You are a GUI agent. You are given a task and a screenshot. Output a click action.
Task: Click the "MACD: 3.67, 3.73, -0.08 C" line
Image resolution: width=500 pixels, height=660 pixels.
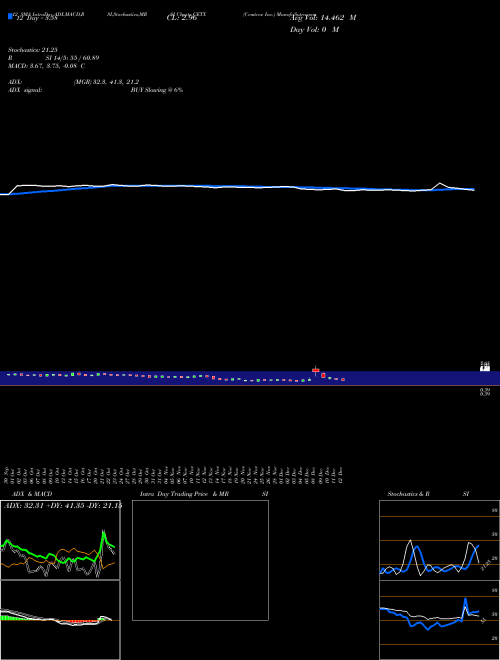(x=46, y=66)
